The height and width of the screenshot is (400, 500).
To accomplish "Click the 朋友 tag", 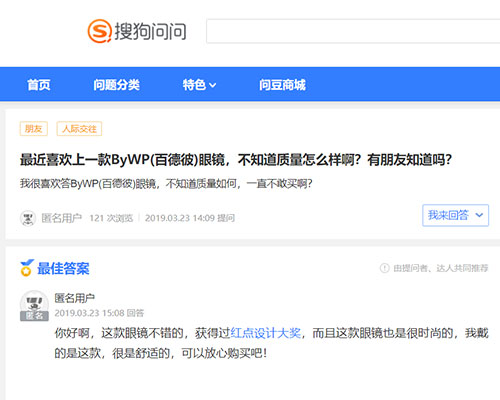I will coord(34,129).
